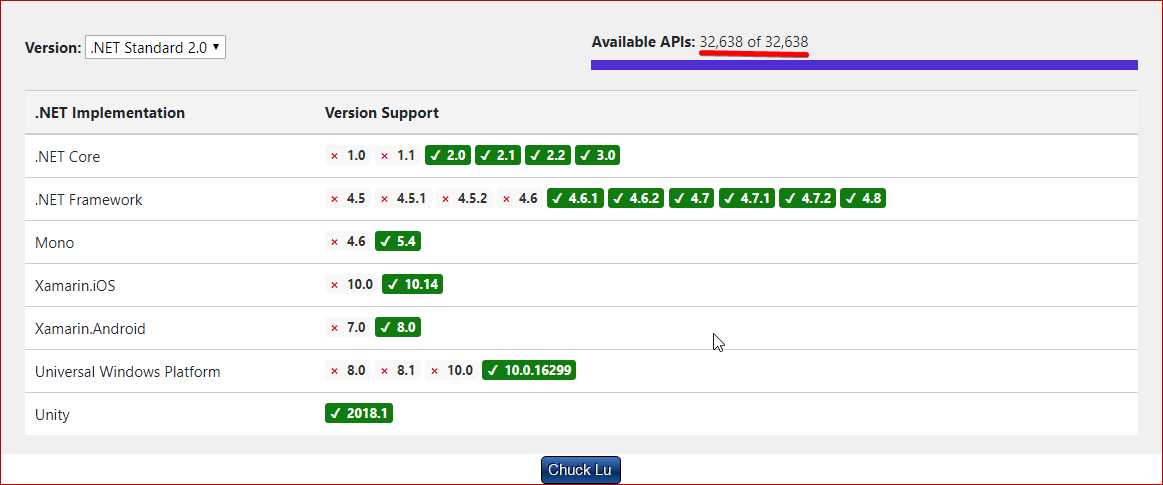Screen dimensions: 1163x485
Task: Click the Chuck Lu button
Action: (581, 470)
